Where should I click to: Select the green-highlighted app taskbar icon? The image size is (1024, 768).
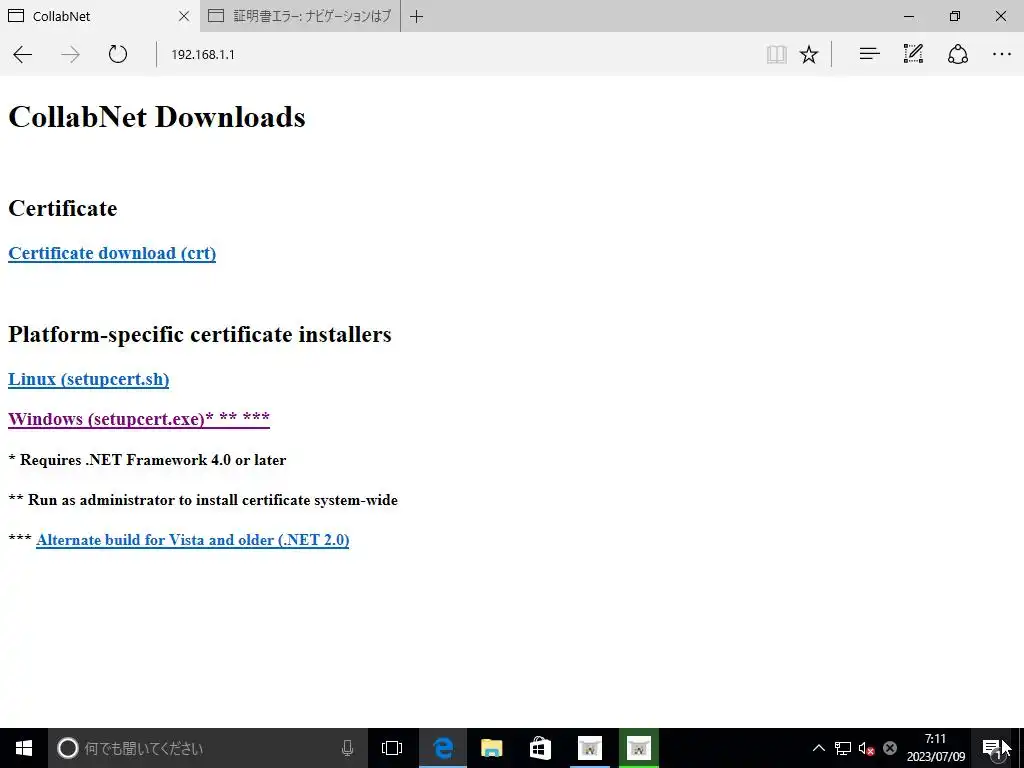click(x=639, y=748)
